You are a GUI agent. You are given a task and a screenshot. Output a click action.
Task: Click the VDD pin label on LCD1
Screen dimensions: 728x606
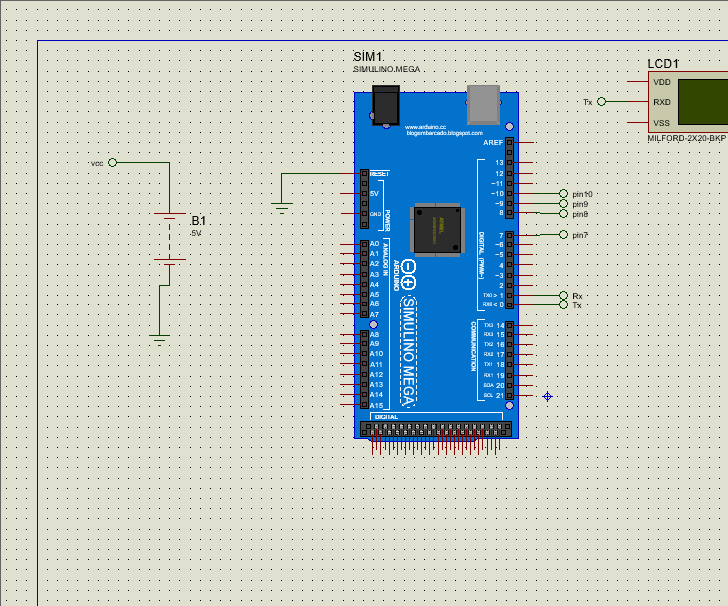point(662,82)
